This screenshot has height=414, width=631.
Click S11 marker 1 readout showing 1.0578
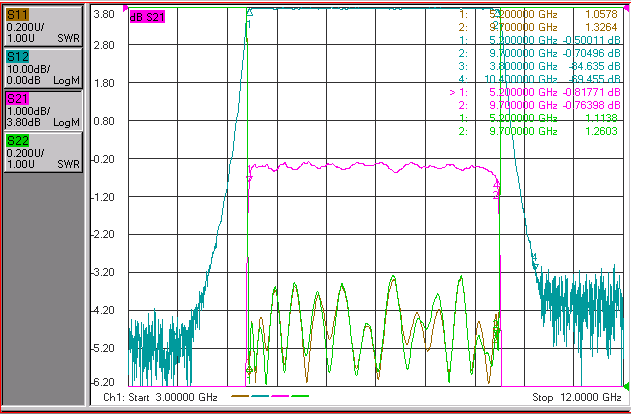click(538, 14)
